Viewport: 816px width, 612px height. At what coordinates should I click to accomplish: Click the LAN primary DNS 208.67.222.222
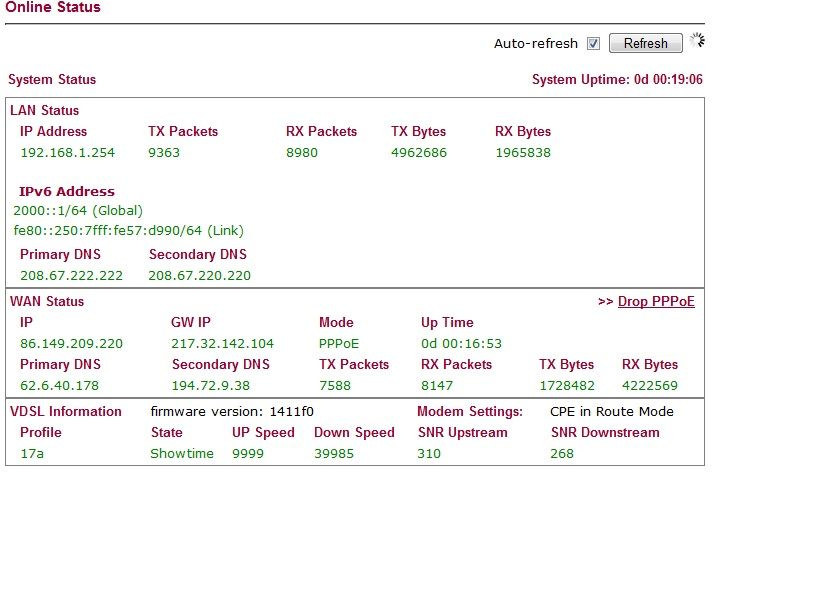coord(71,275)
